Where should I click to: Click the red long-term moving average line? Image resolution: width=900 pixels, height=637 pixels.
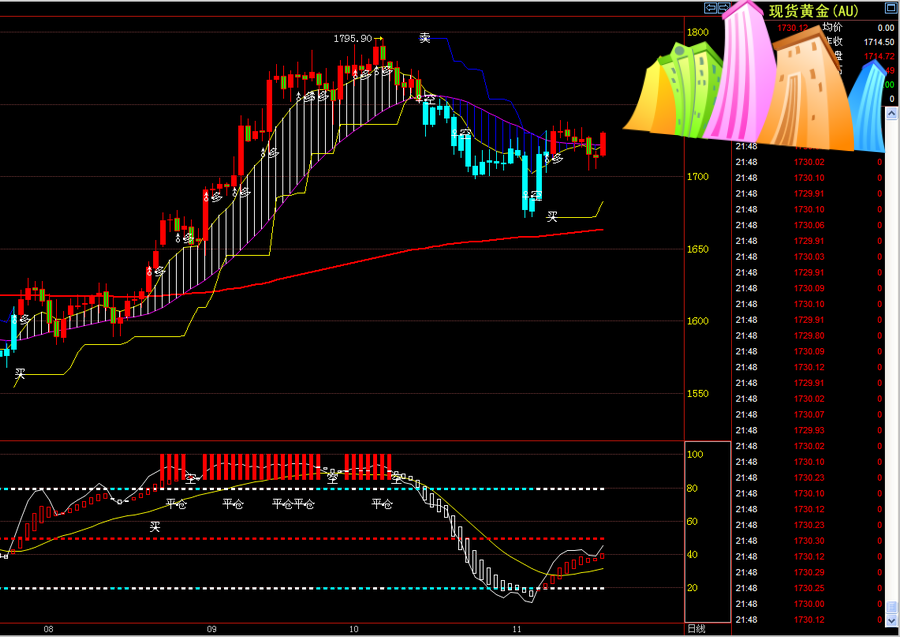click(x=344, y=265)
